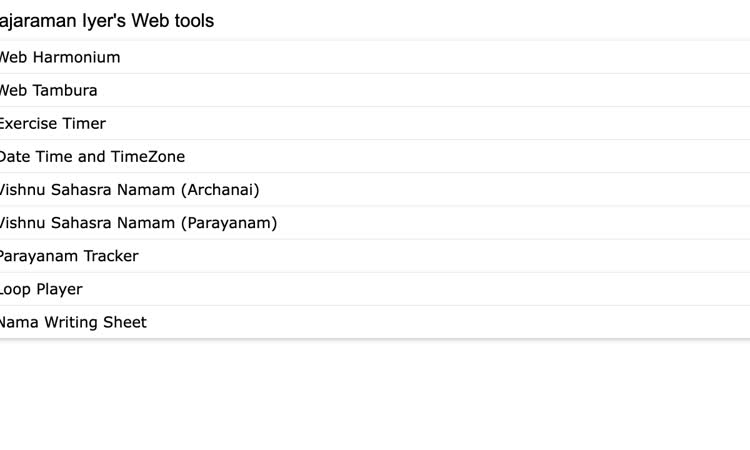Go to Date Time and TimeZone
The image size is (750, 450).
(x=91, y=157)
